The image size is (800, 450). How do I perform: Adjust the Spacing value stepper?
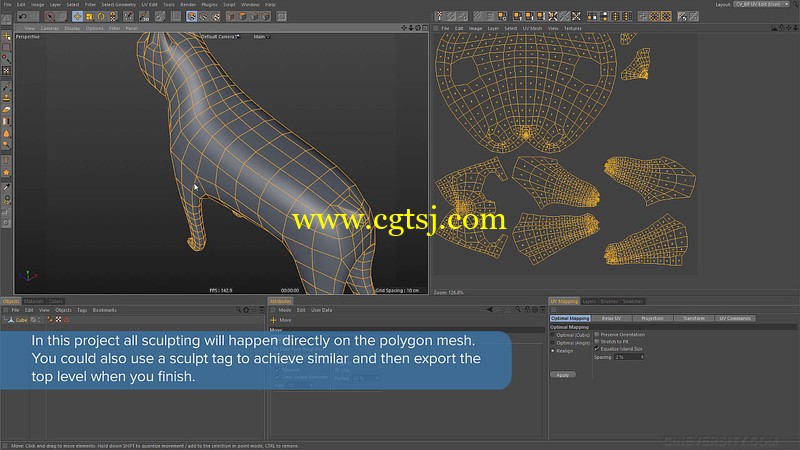click(x=642, y=357)
